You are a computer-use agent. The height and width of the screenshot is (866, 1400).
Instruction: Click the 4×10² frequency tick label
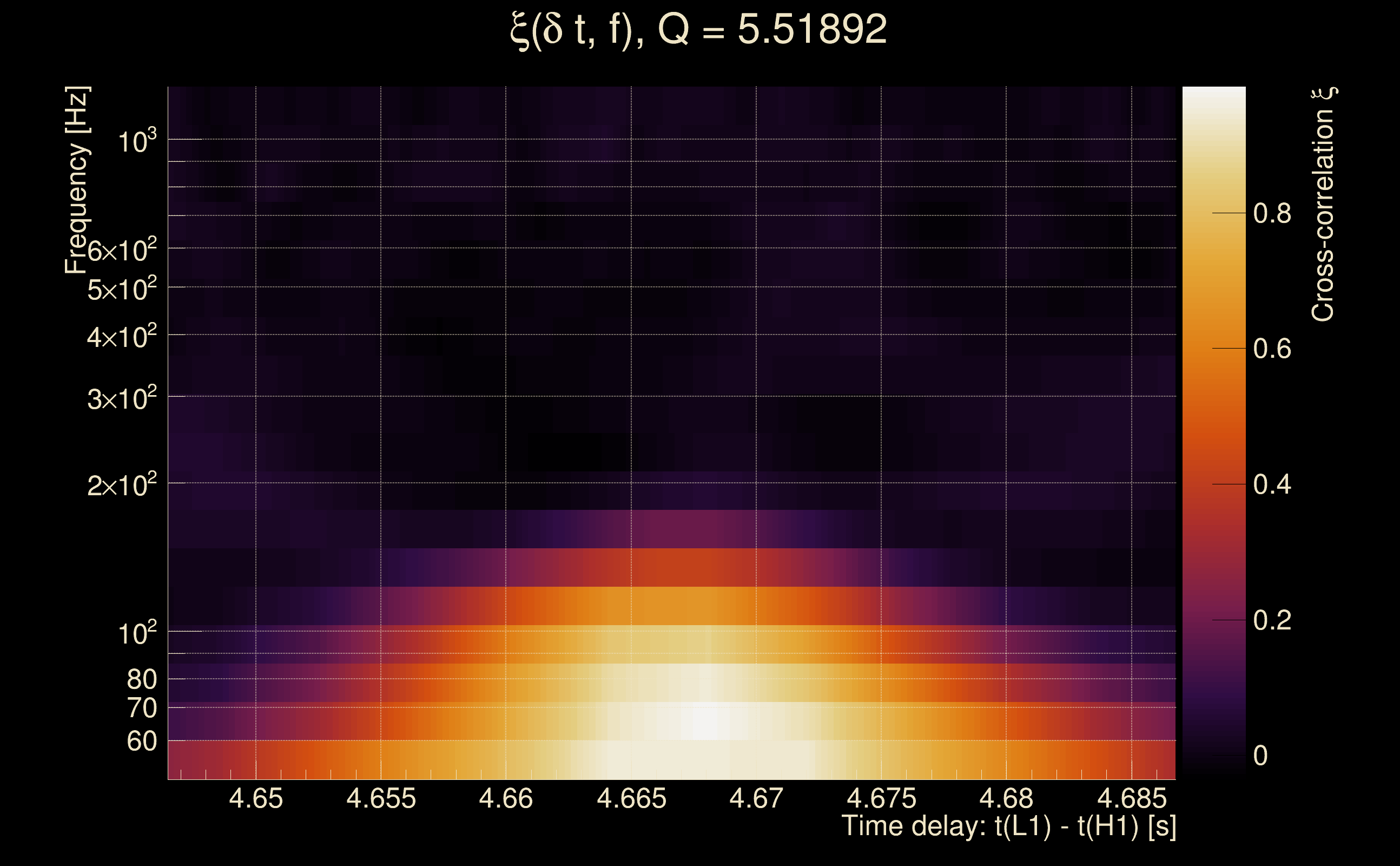pos(121,337)
